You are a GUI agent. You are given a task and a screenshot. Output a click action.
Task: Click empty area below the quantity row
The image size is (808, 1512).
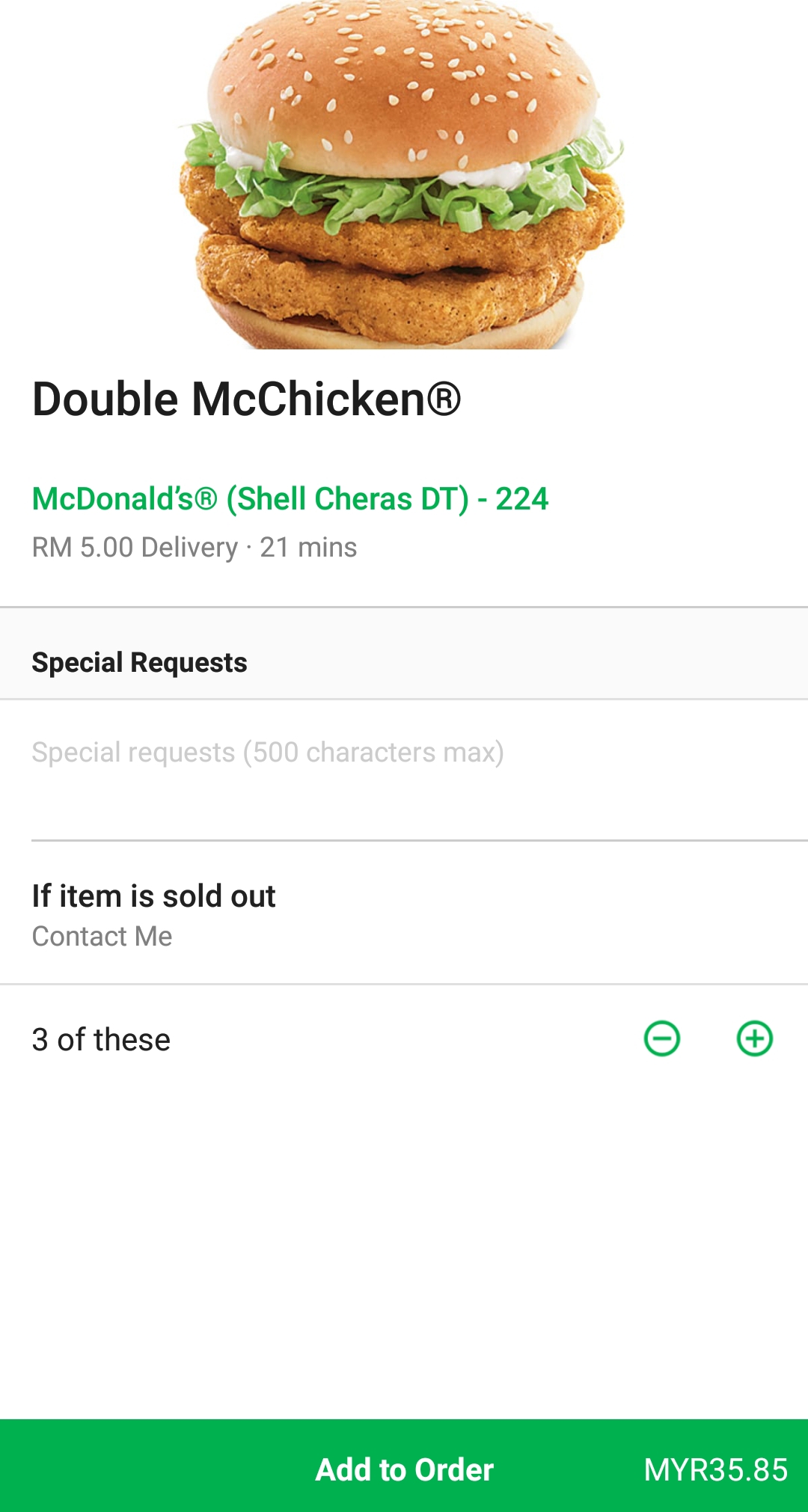tap(404, 1234)
